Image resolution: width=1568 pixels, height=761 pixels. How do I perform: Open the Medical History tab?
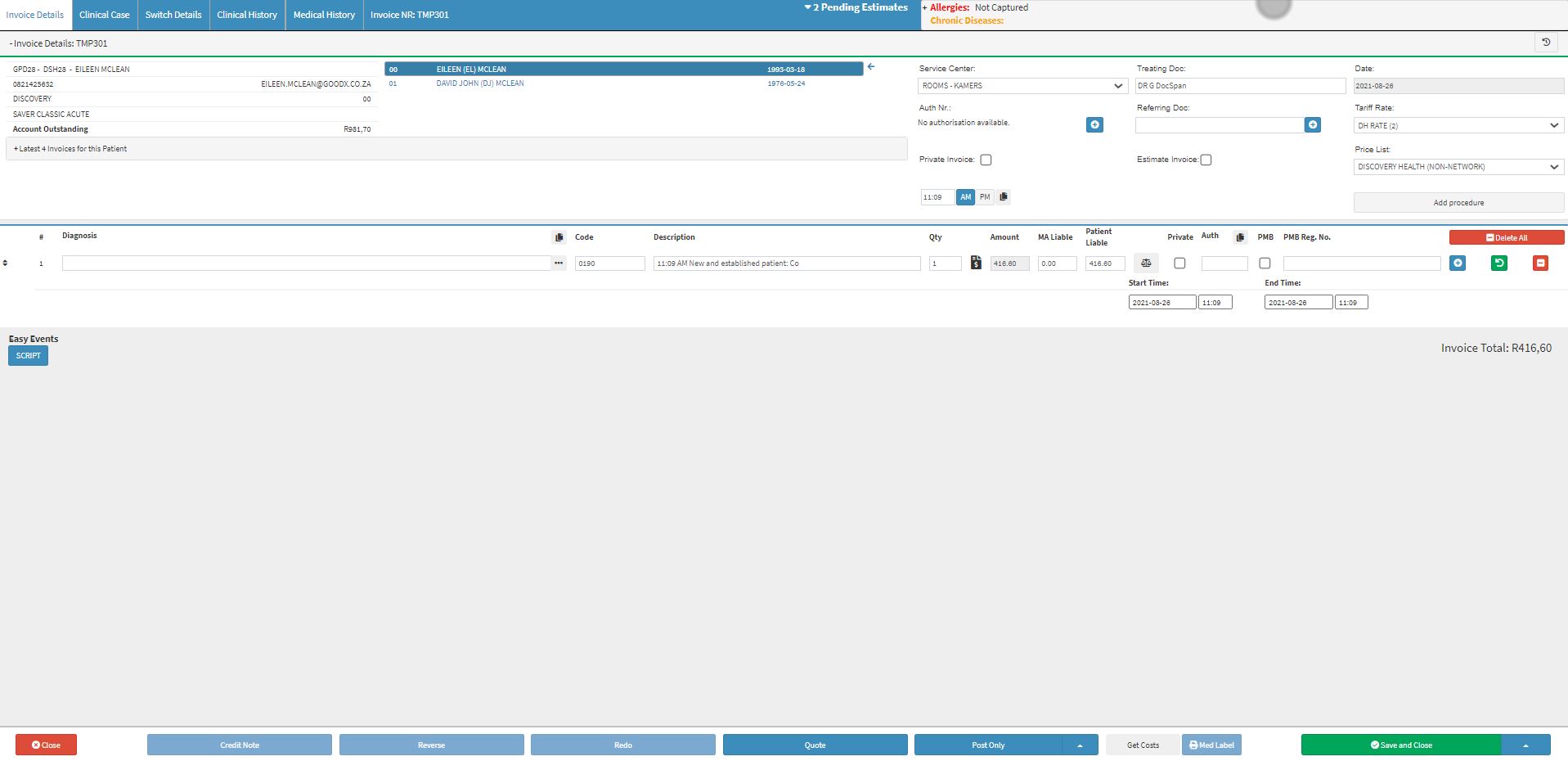324,15
